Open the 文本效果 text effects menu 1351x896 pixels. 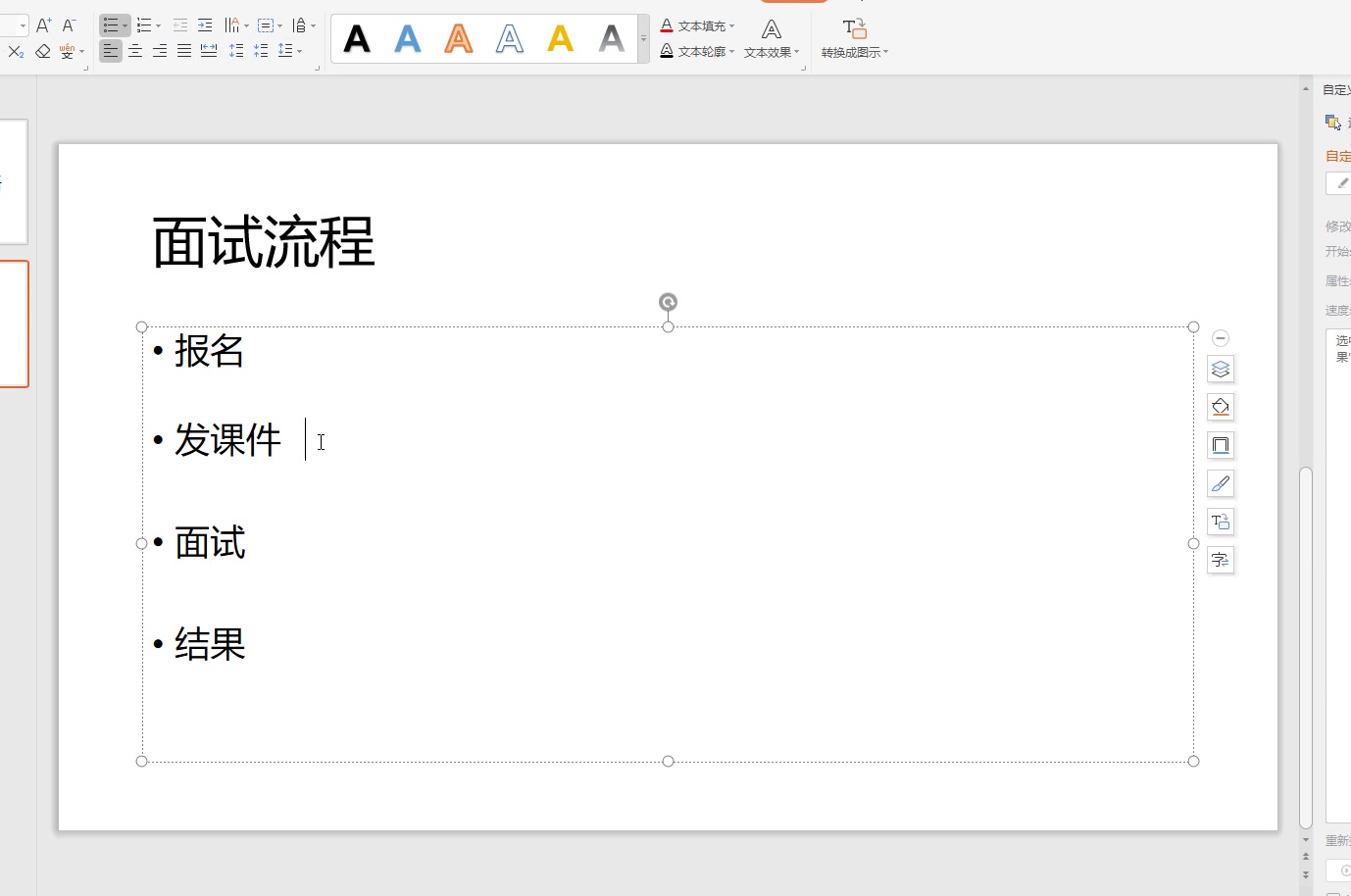(772, 39)
